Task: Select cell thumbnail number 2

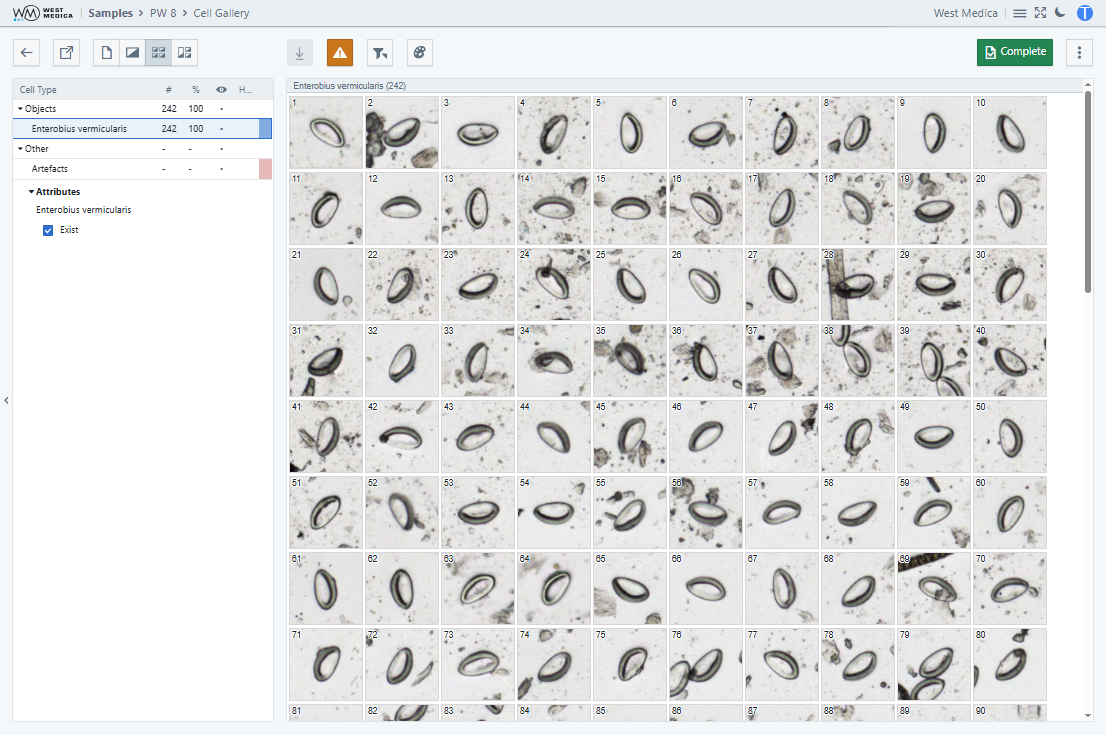Action: click(x=402, y=133)
